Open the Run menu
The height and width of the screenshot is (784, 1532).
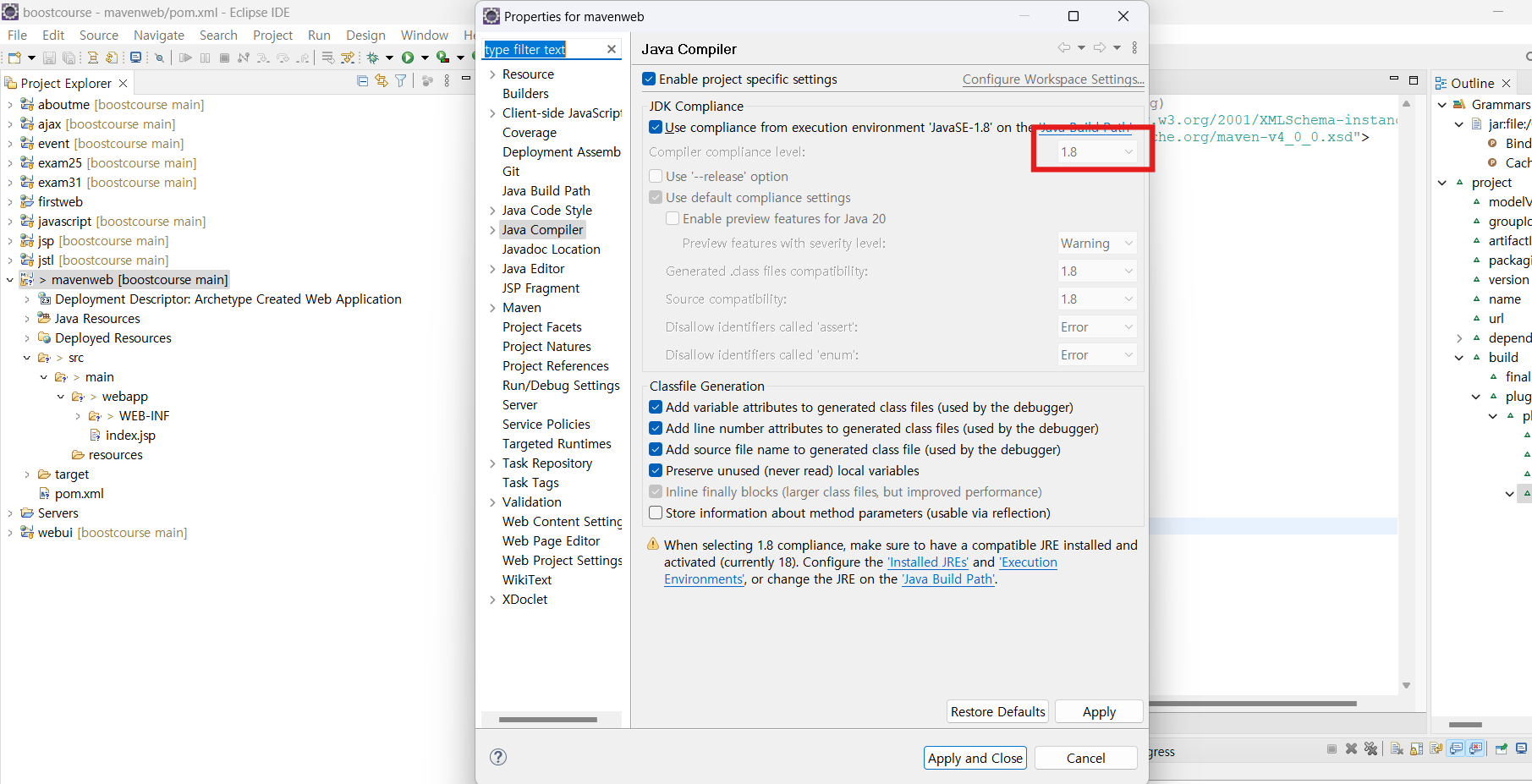click(319, 35)
